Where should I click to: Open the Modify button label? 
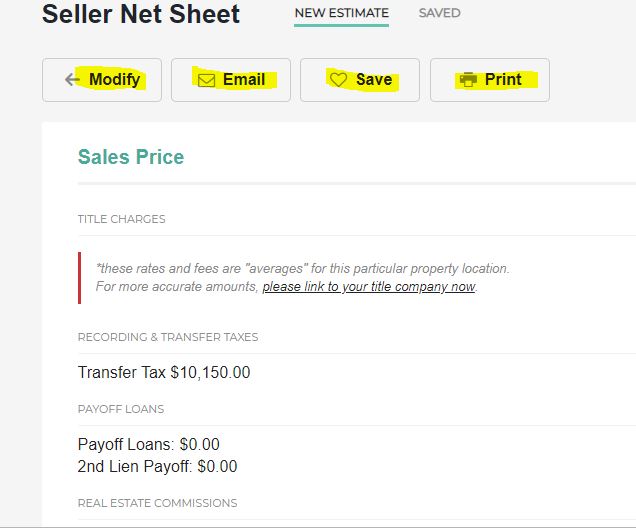[x=114, y=79]
